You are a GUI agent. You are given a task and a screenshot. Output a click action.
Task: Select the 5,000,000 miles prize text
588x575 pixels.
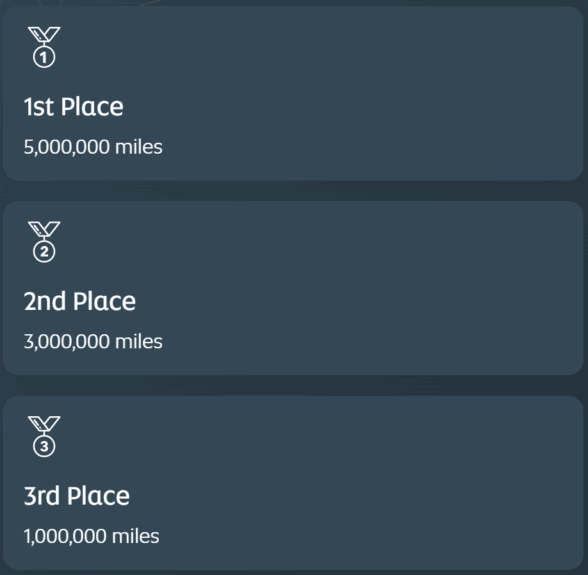point(93,147)
